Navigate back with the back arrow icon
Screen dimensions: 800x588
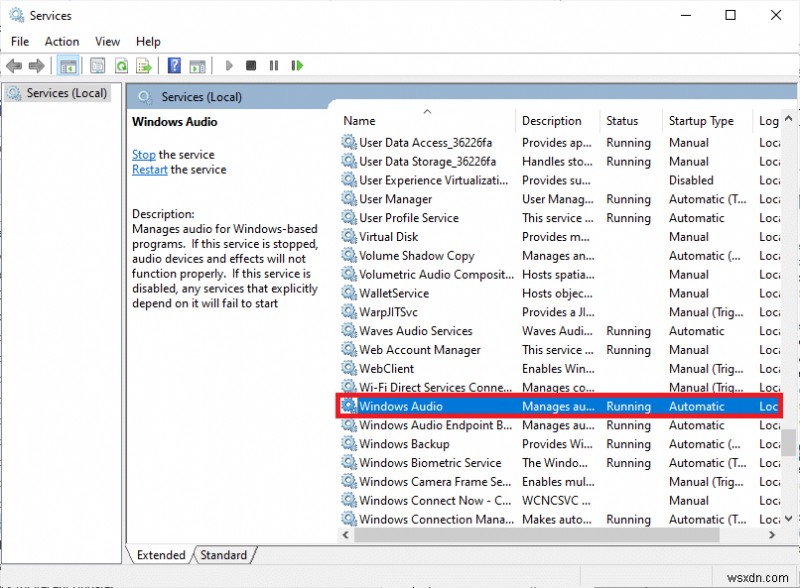point(14,66)
